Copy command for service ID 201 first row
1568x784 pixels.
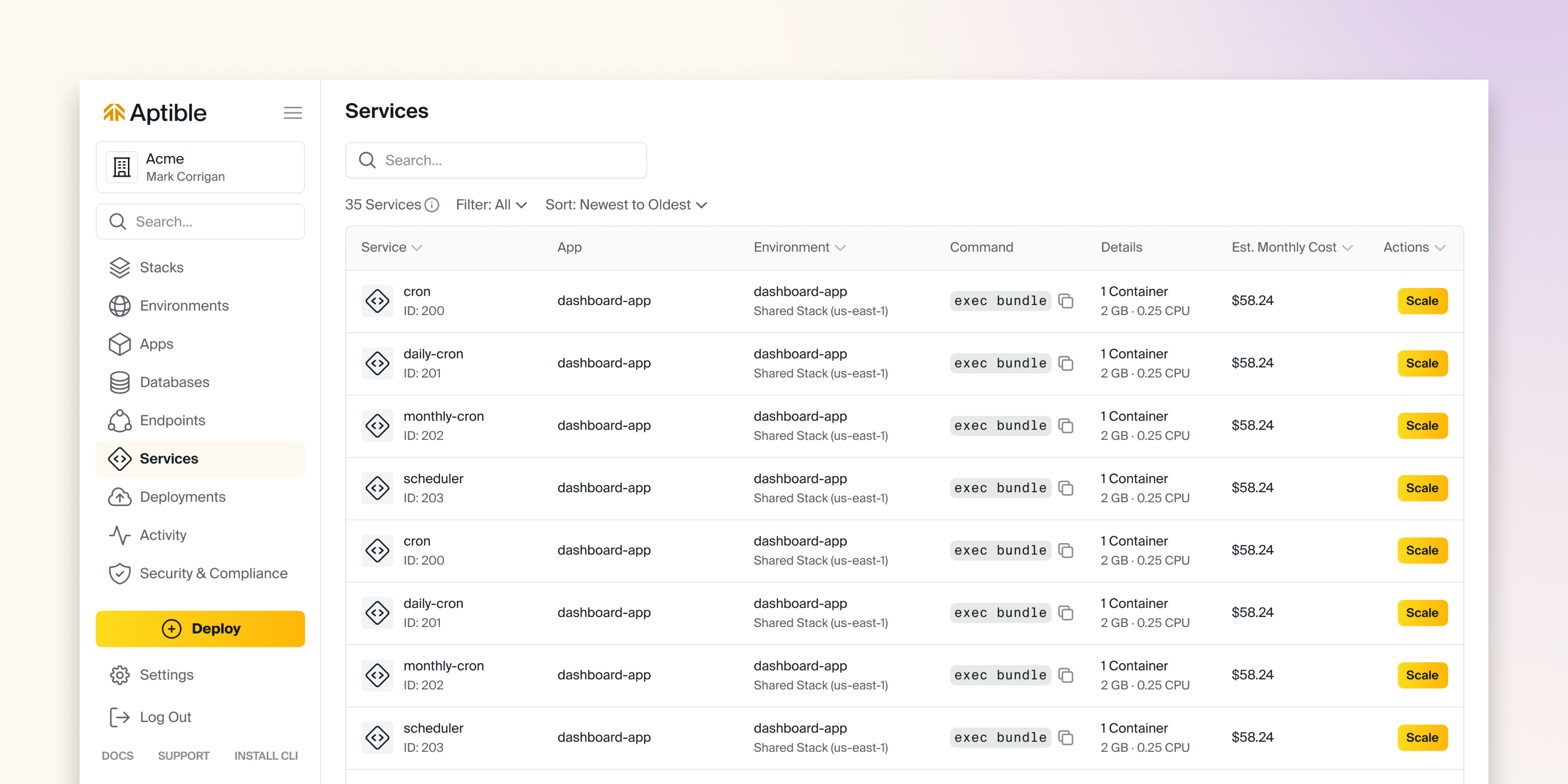click(1065, 364)
